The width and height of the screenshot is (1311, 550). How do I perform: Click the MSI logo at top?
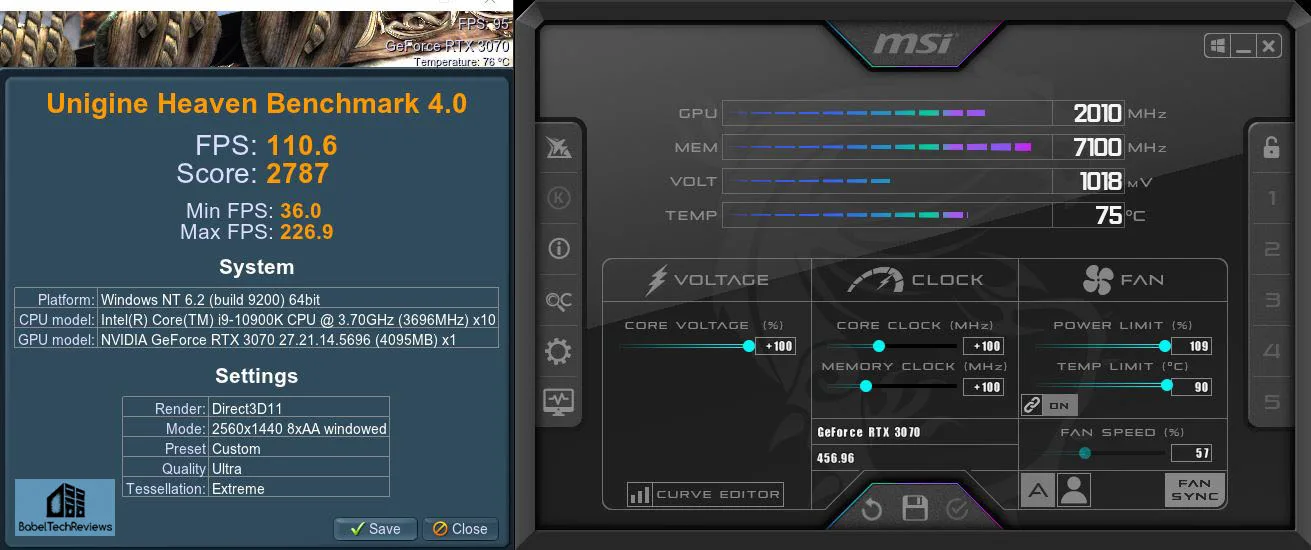pos(915,45)
